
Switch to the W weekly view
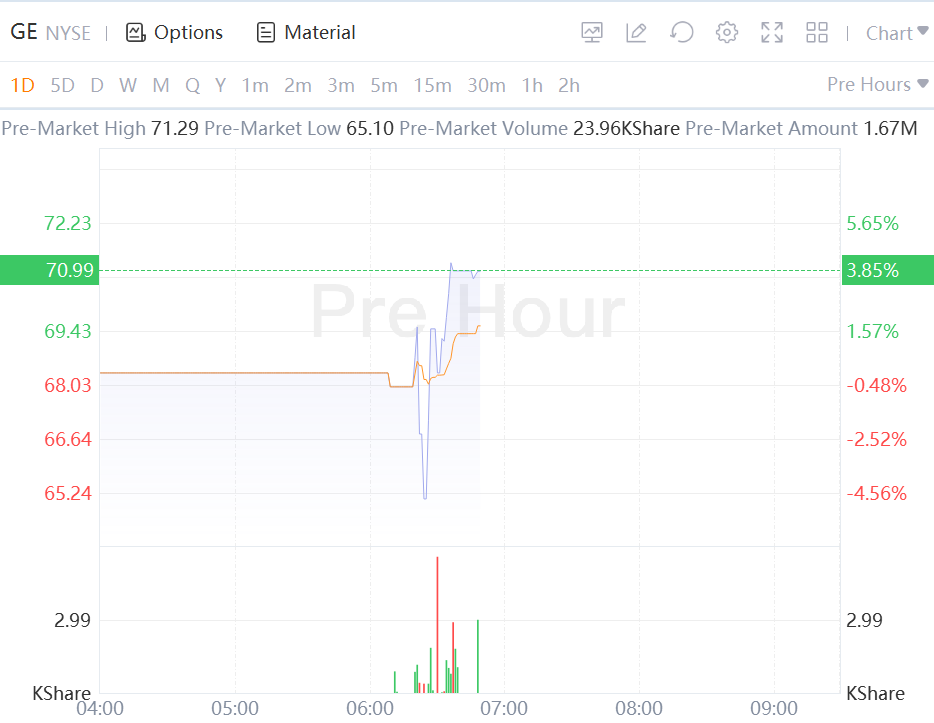coord(128,86)
